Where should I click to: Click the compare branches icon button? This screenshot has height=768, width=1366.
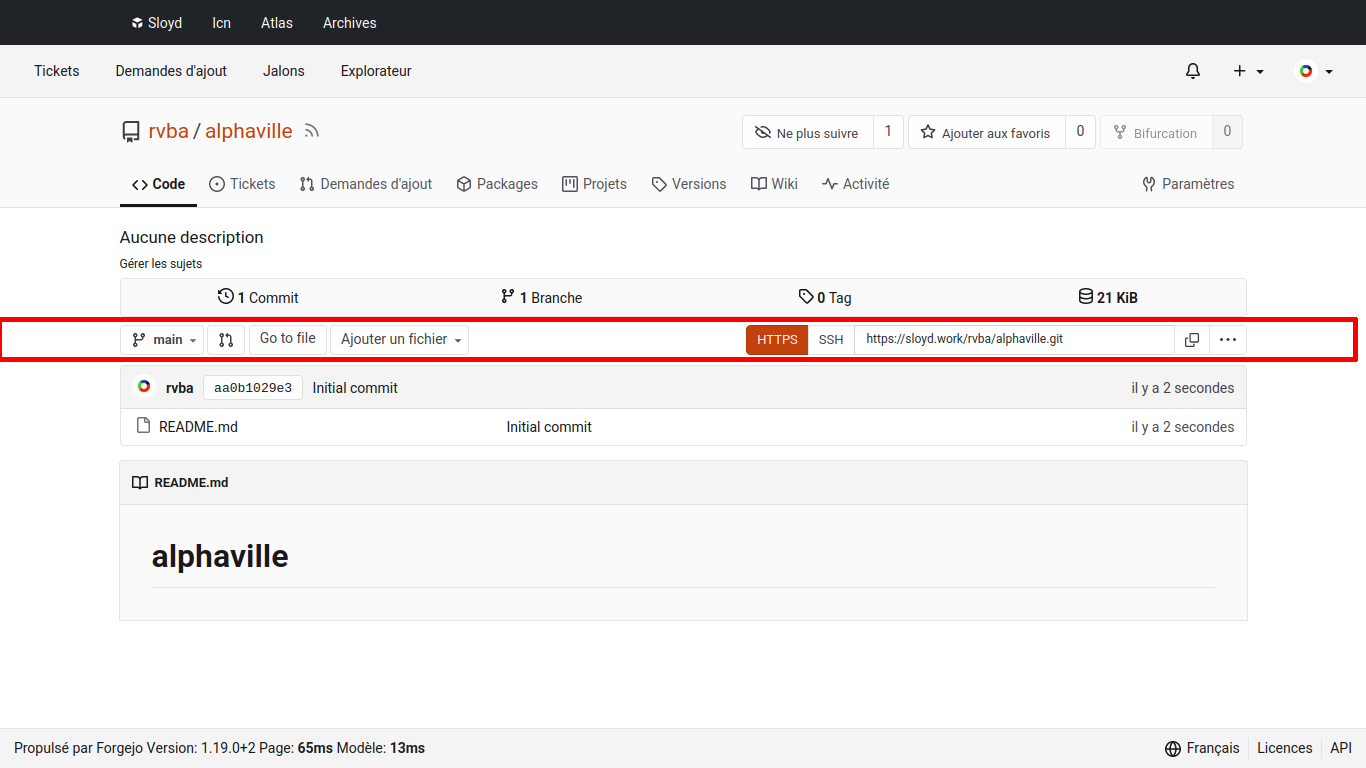(x=226, y=340)
